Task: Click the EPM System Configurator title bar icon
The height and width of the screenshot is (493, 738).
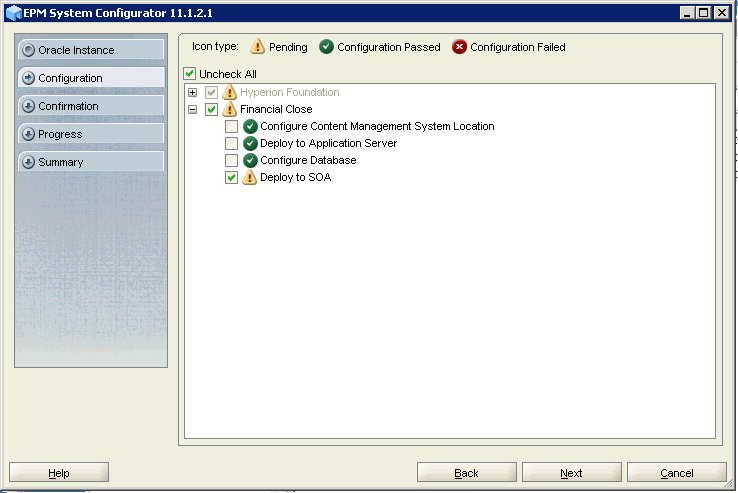Action: click(x=14, y=13)
